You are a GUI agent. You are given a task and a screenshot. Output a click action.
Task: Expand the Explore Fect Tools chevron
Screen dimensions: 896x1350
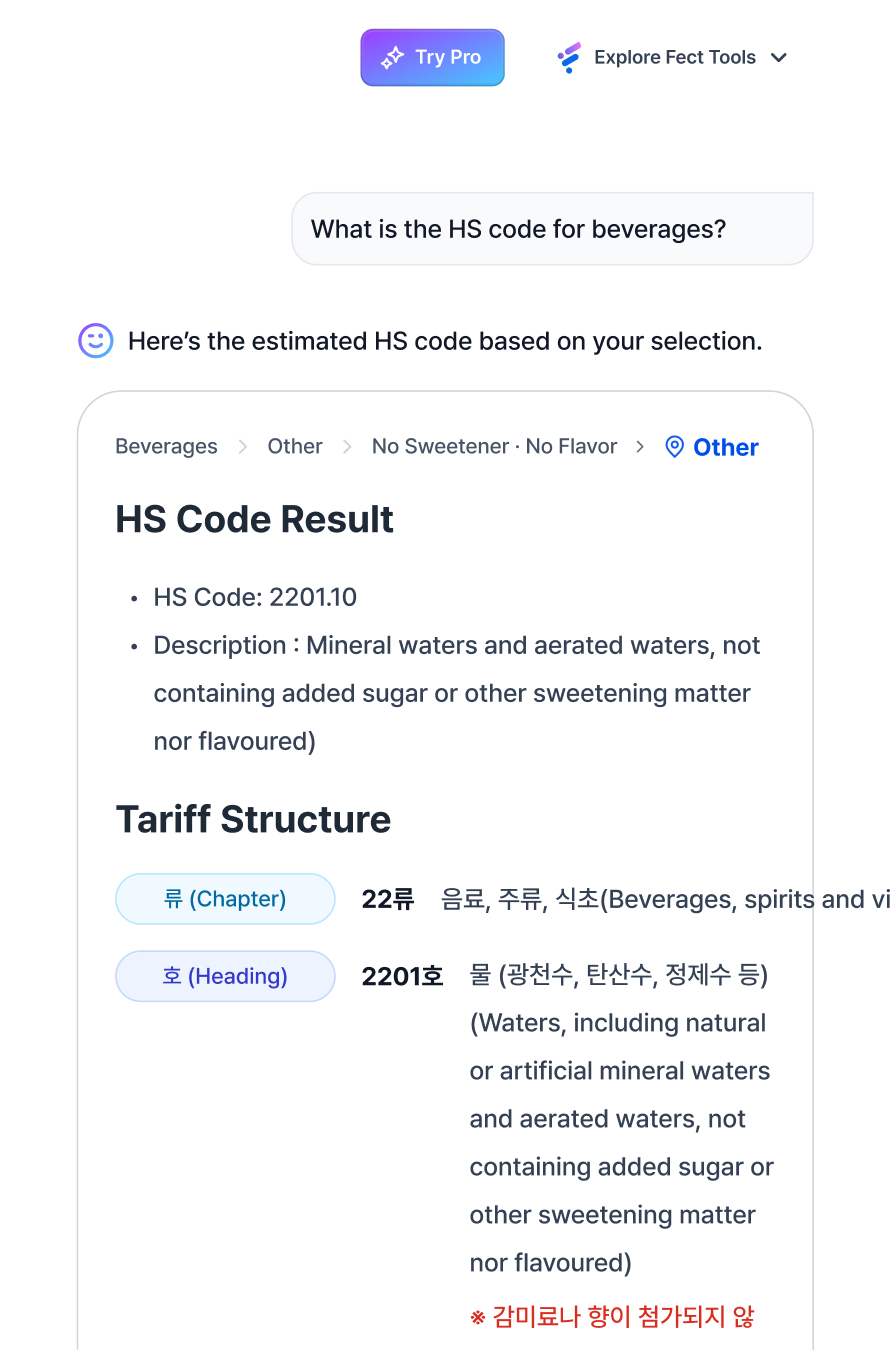coord(779,58)
